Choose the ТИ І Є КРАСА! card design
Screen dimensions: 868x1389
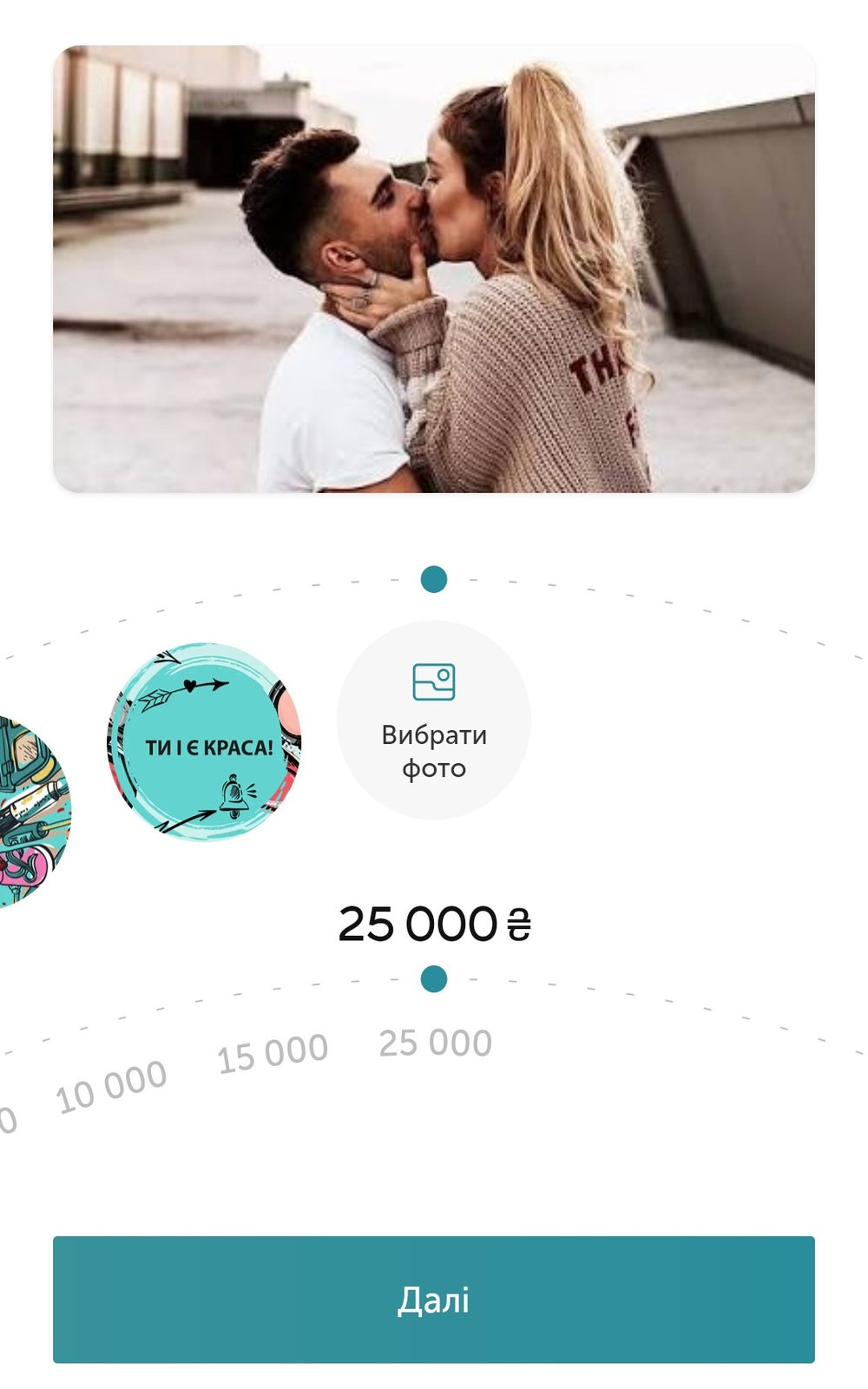tap(204, 741)
